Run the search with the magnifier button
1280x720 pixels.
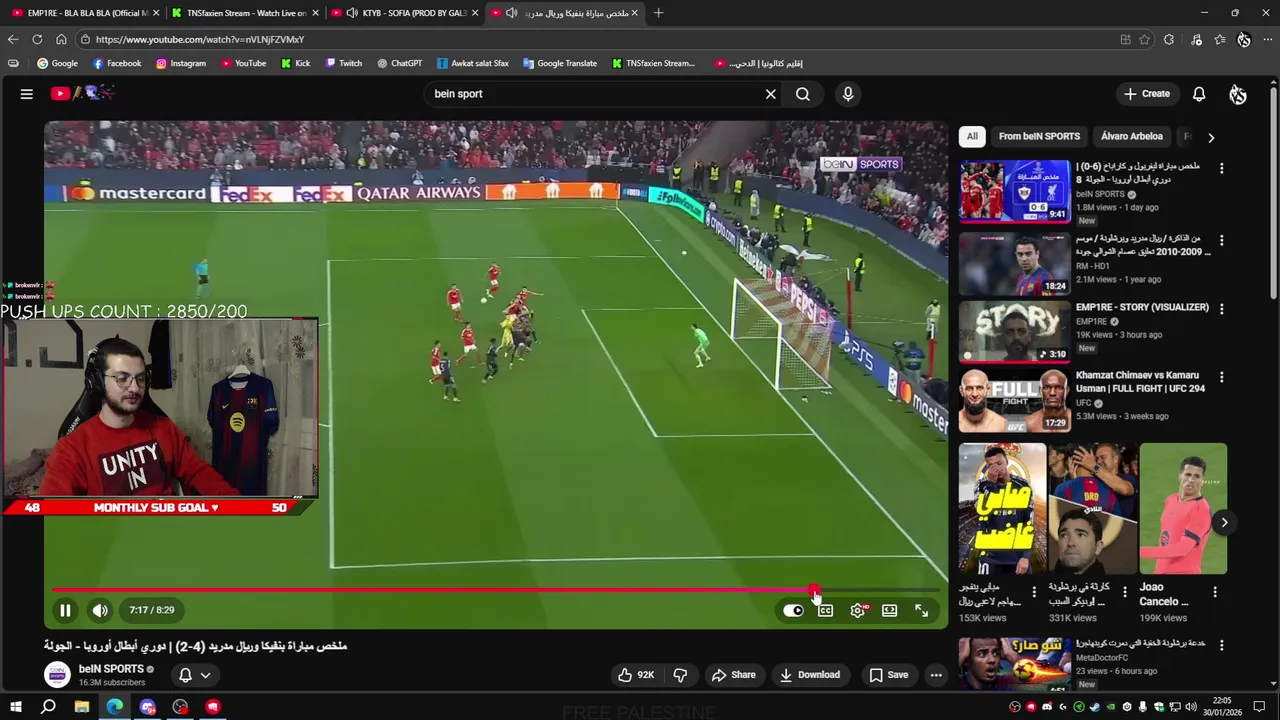pos(802,94)
